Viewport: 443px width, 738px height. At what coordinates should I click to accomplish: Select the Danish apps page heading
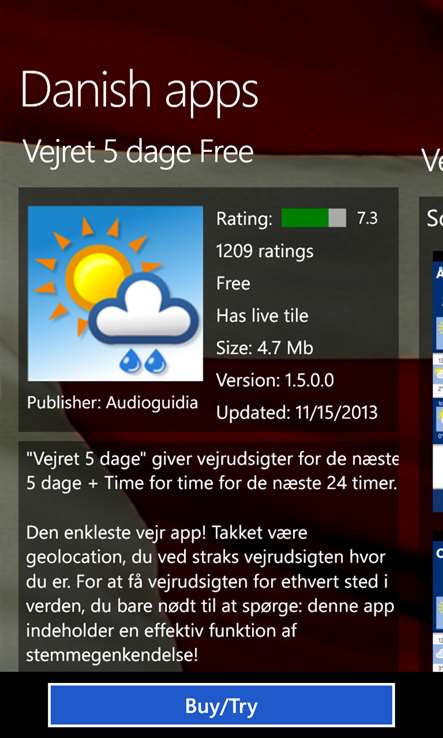tap(139, 90)
